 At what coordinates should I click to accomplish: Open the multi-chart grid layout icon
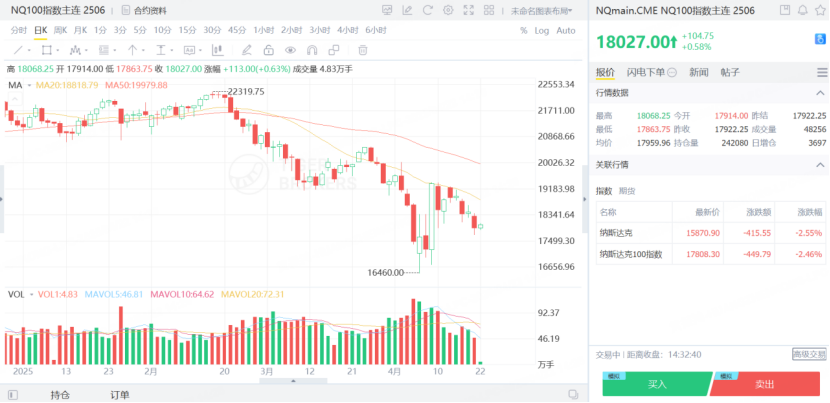[489, 10]
